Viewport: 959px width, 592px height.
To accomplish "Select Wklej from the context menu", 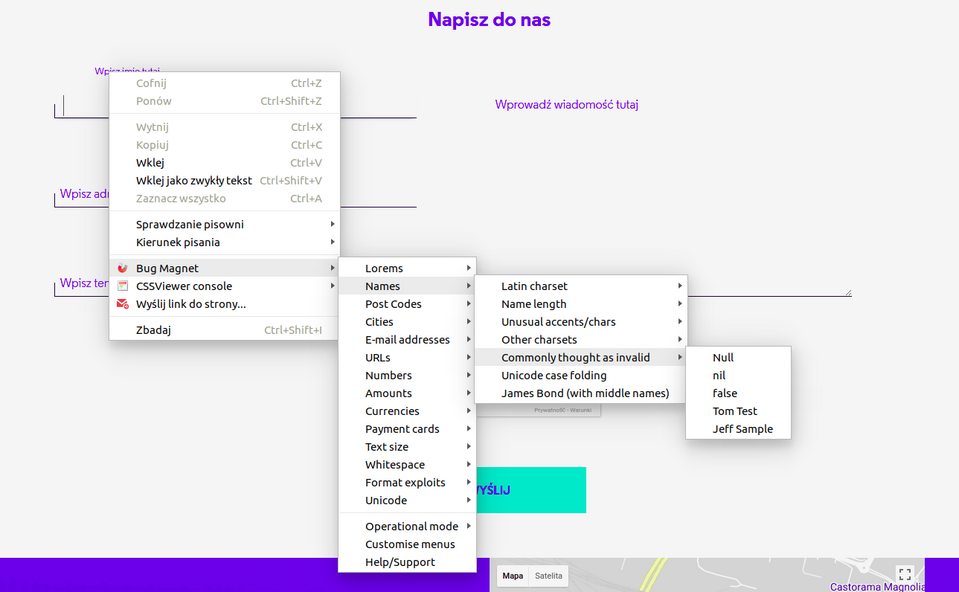I will [x=224, y=163].
